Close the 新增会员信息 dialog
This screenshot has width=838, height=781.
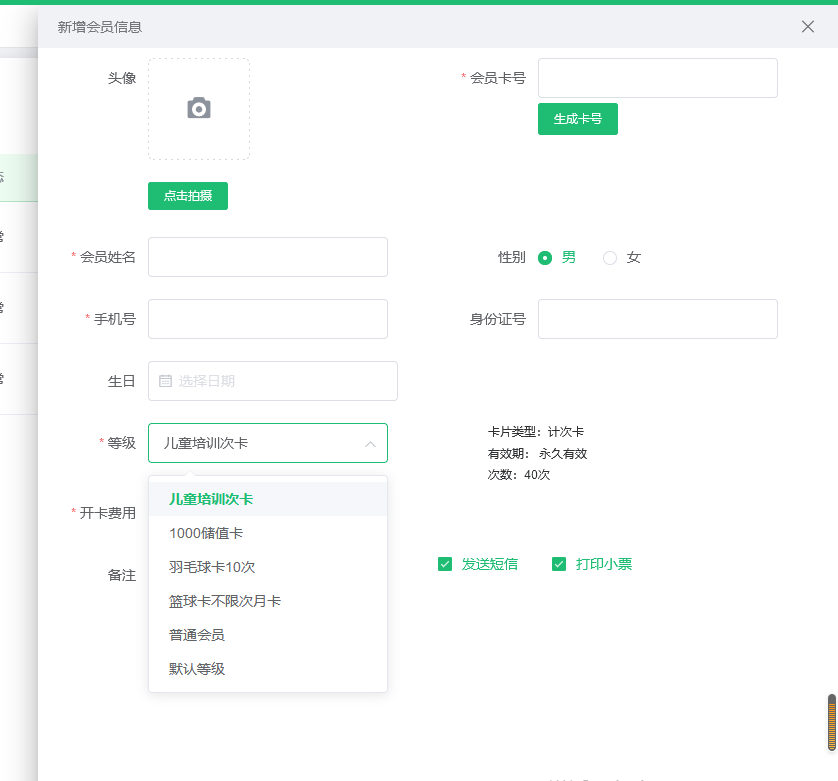pos(808,27)
